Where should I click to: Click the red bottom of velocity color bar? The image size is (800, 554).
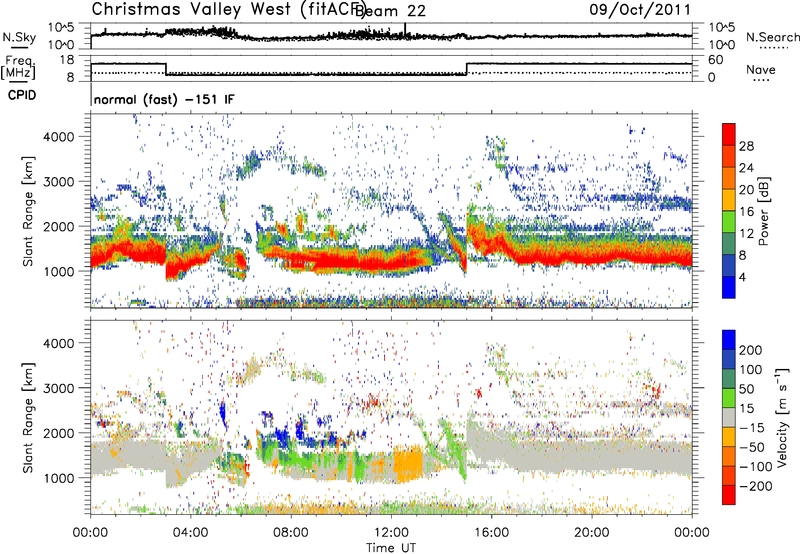point(729,495)
